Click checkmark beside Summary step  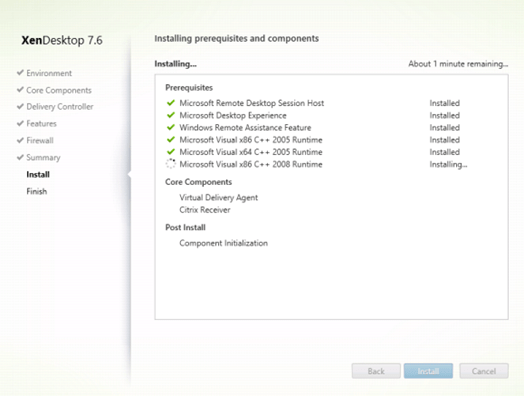(x=20, y=157)
